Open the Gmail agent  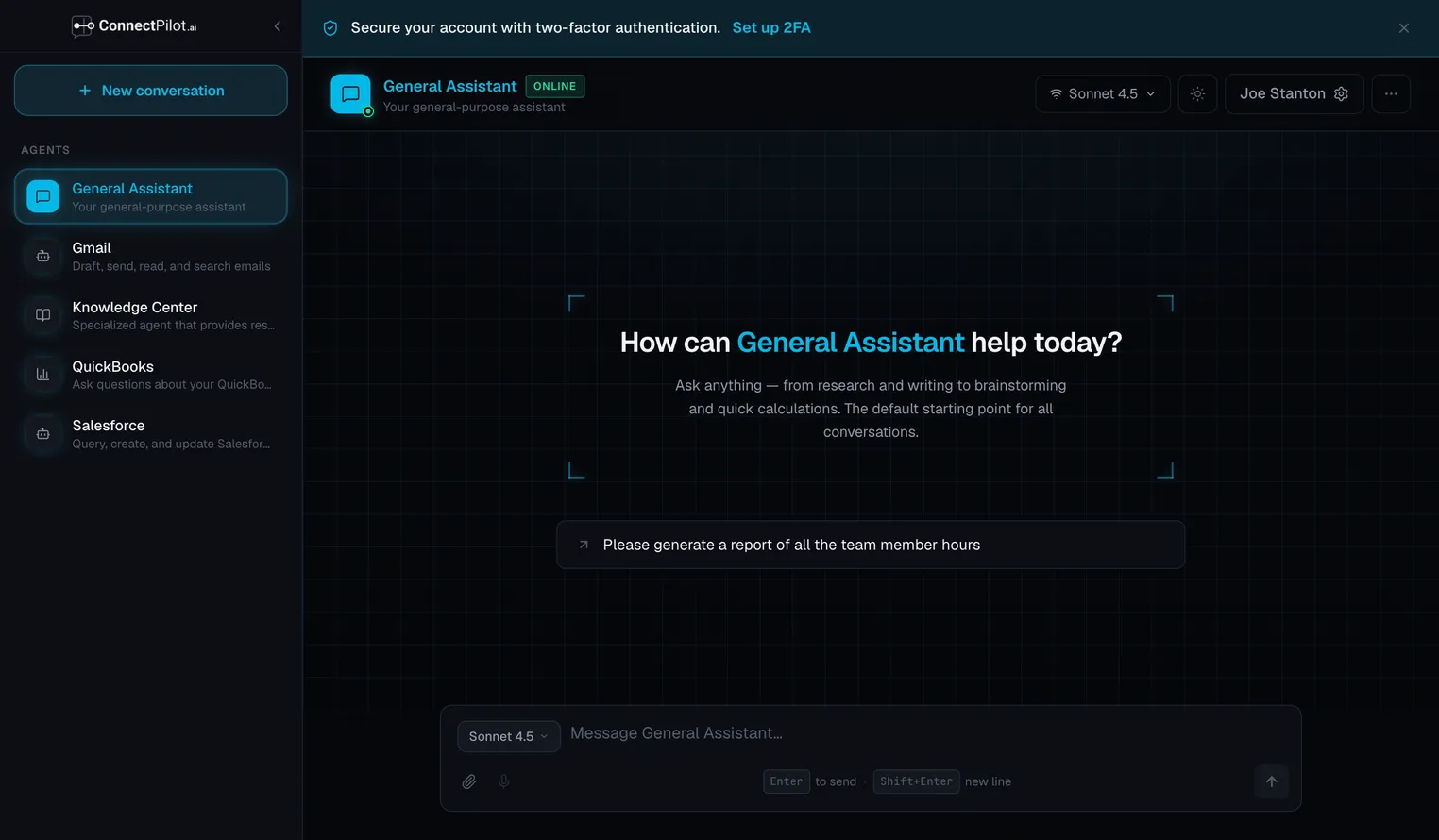[151, 256]
